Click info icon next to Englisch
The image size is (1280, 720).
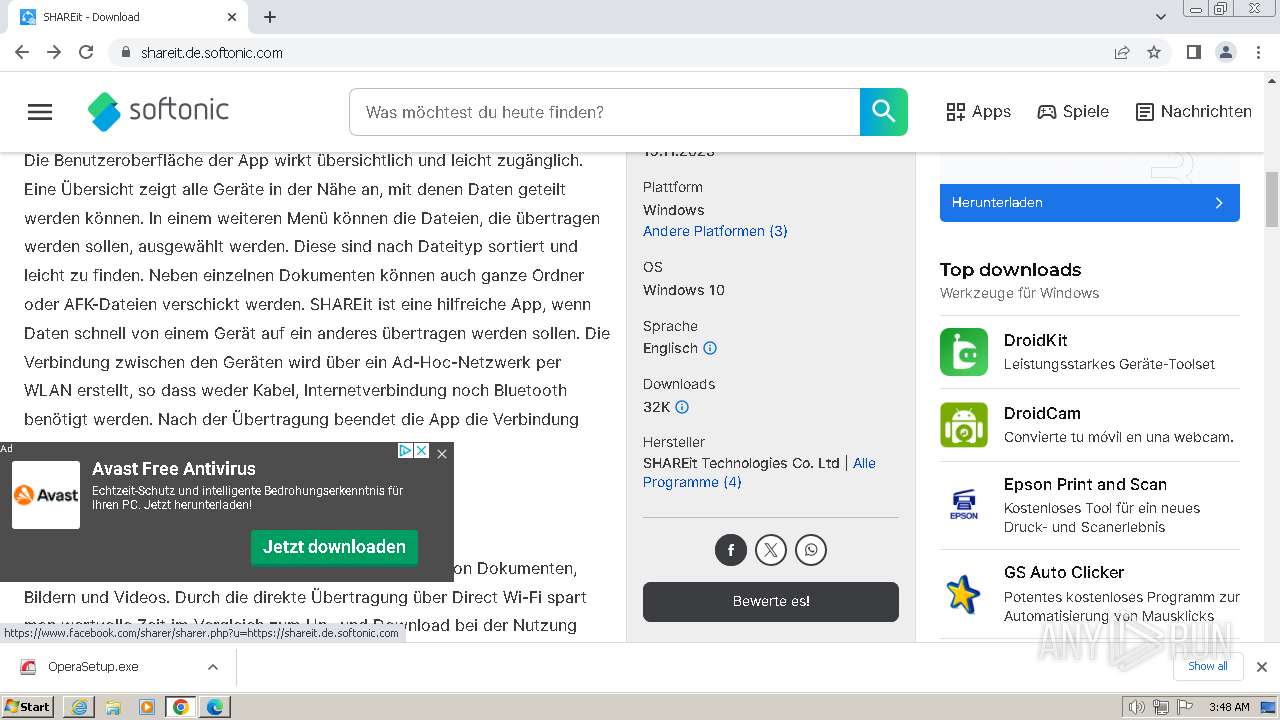click(710, 349)
